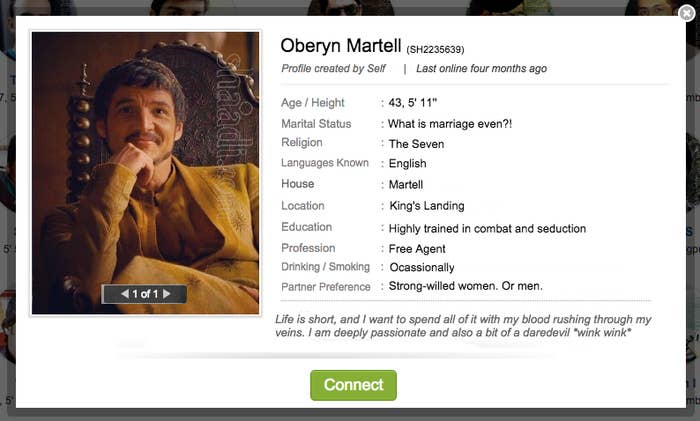700x421 pixels.
Task: Close the profile popup with the X
Action: coord(686,13)
